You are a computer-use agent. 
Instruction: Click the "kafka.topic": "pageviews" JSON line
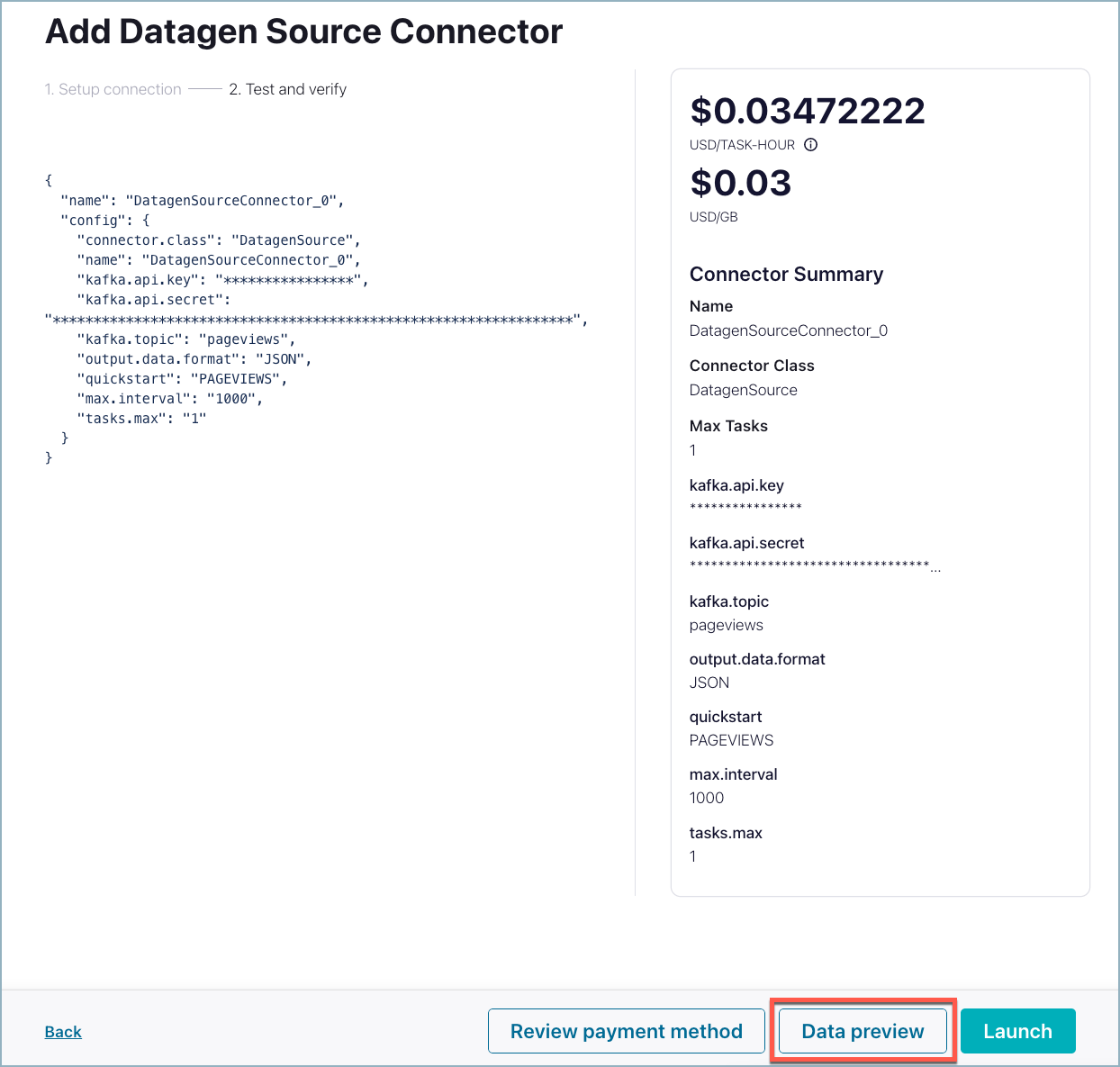click(x=185, y=339)
